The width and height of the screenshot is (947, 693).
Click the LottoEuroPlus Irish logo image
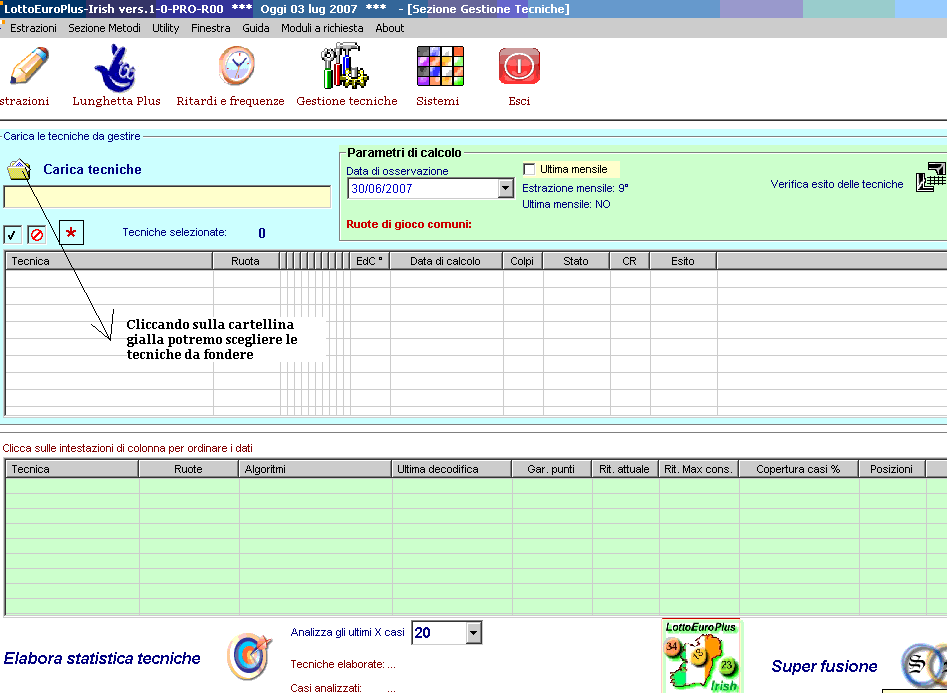tap(701, 656)
